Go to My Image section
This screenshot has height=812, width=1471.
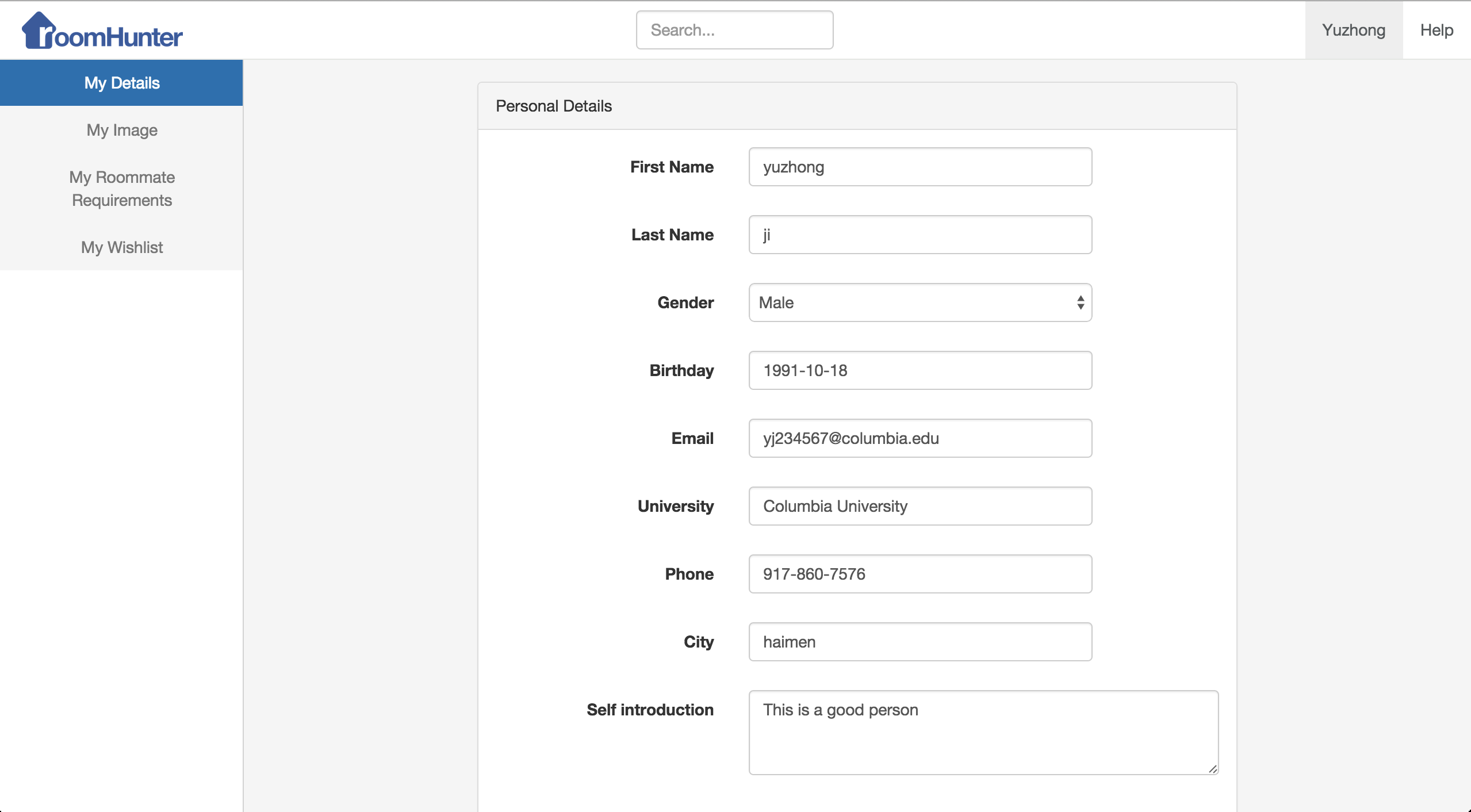121,130
